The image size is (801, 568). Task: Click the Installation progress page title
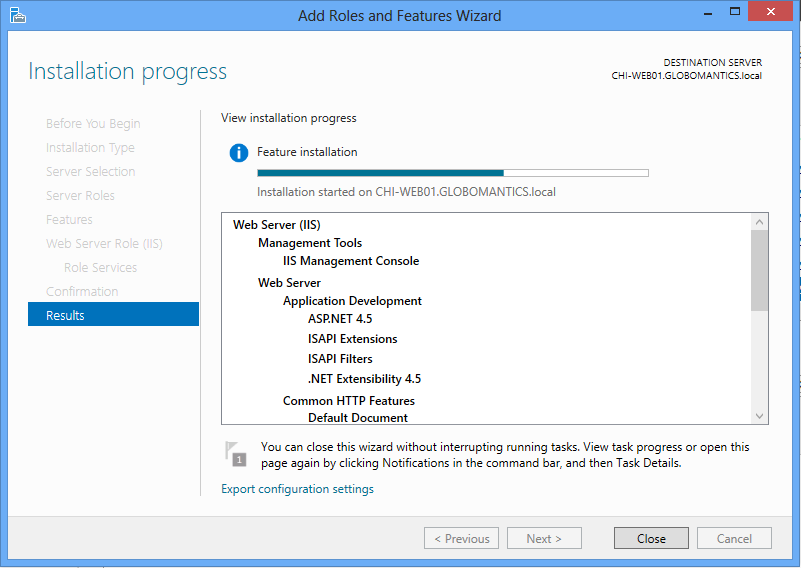[x=128, y=72]
